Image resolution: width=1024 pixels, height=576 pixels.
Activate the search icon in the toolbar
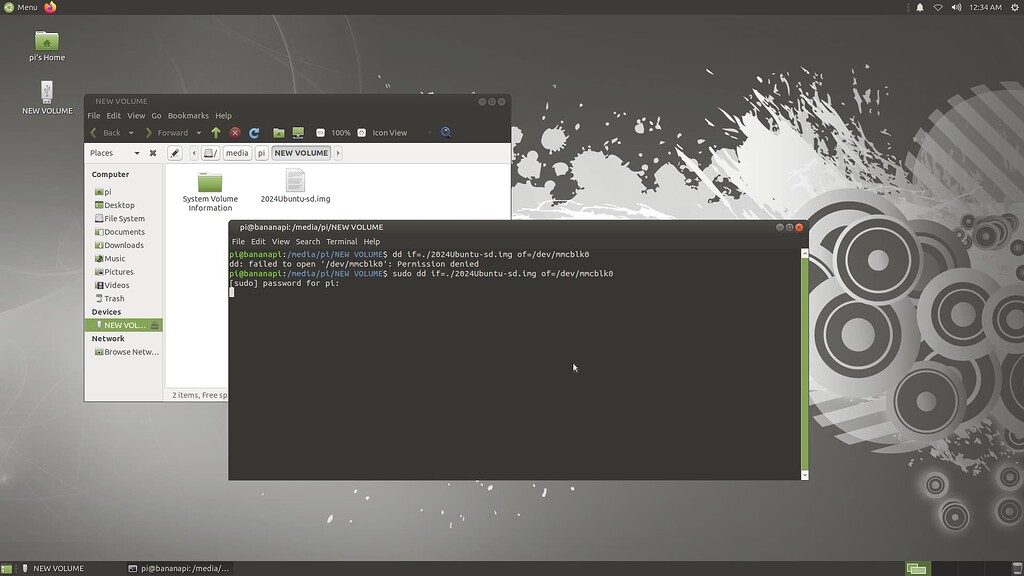tap(447, 132)
